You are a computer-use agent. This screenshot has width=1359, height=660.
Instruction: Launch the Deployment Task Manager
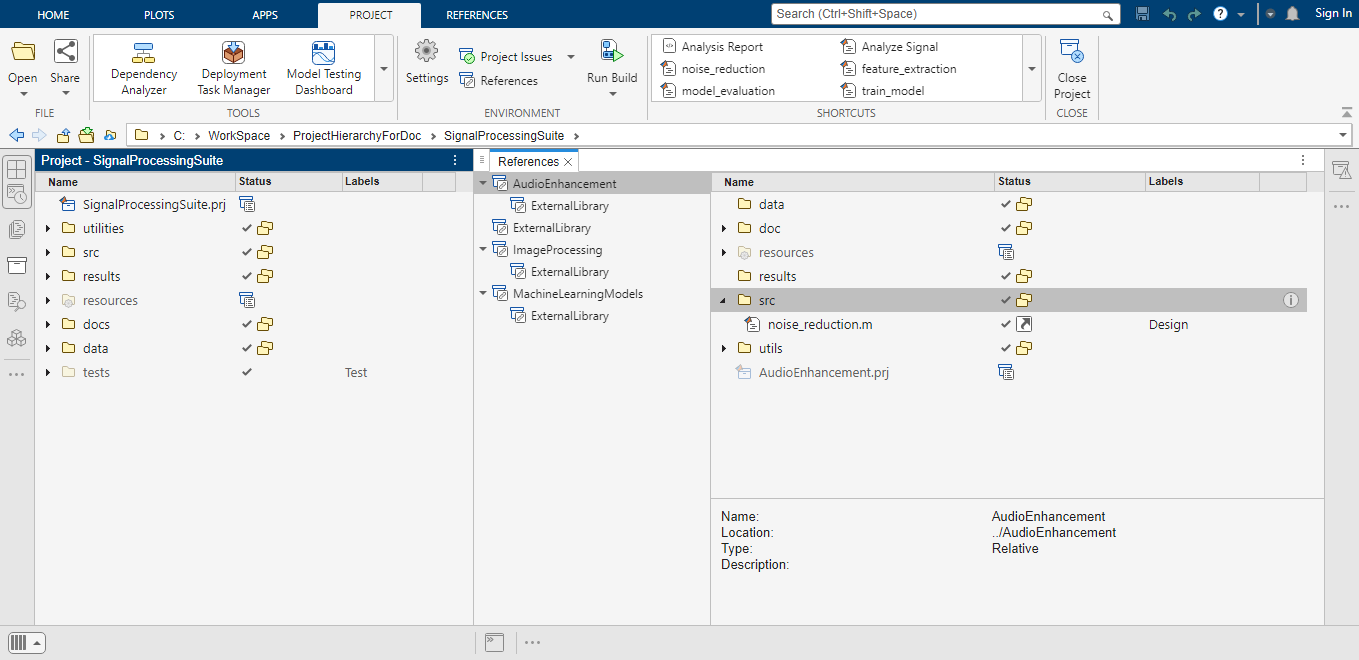233,66
